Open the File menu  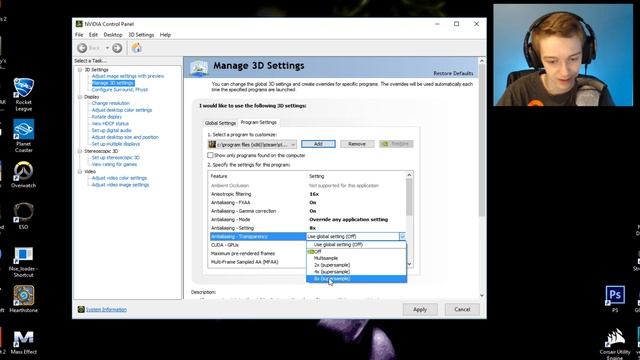coord(79,35)
